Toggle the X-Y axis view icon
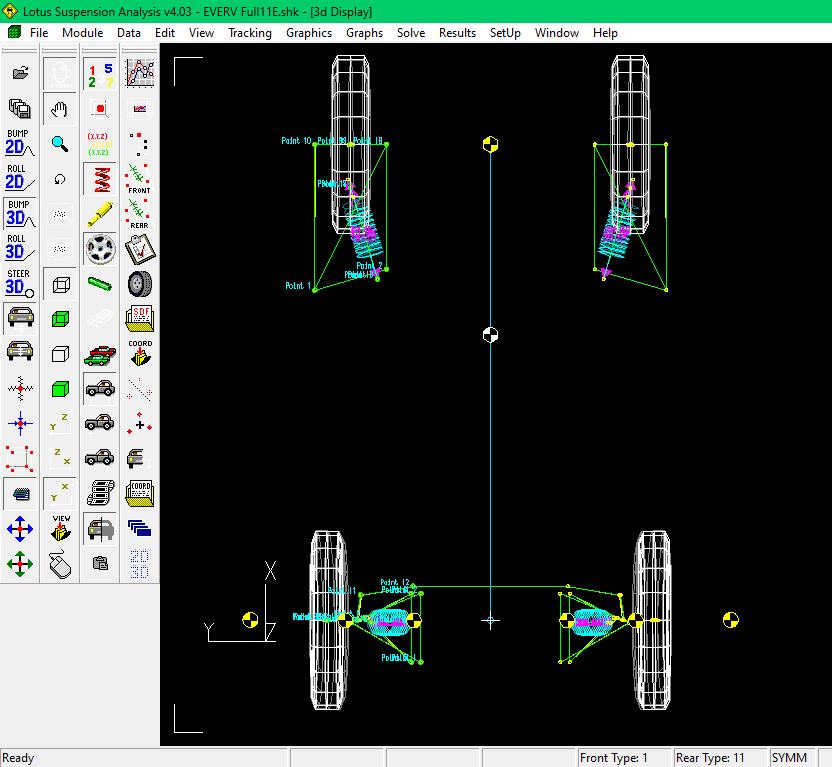The image size is (832, 767). 60,494
